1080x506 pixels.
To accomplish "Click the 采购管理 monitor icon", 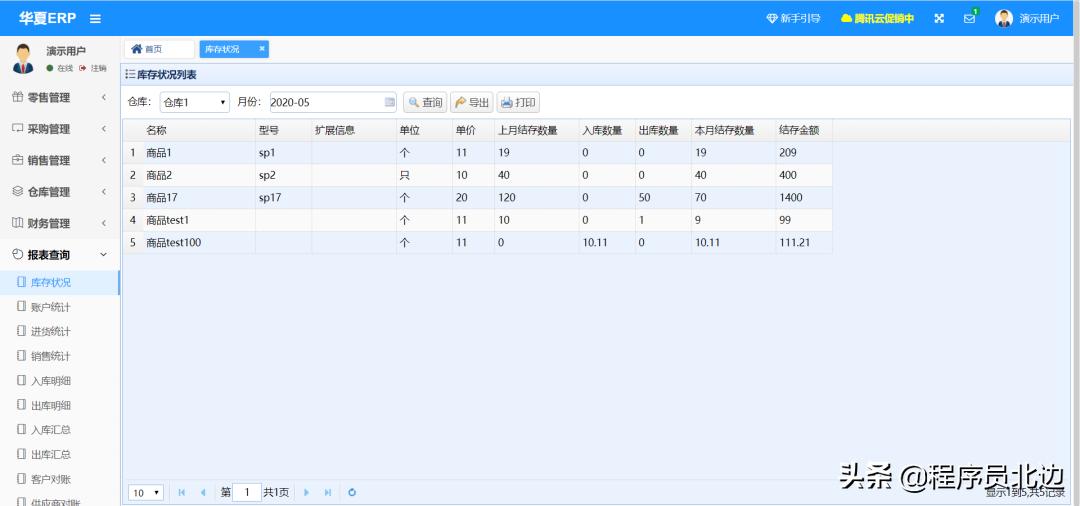I will click(18, 129).
